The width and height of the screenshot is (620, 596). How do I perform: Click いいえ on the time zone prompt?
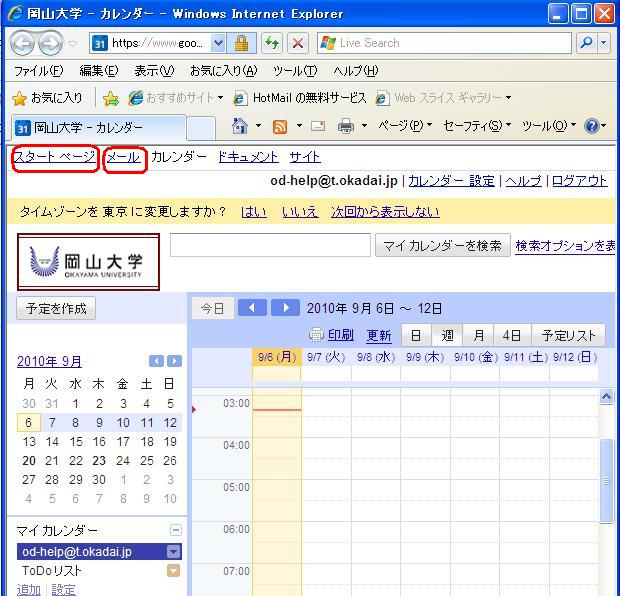coord(300,212)
